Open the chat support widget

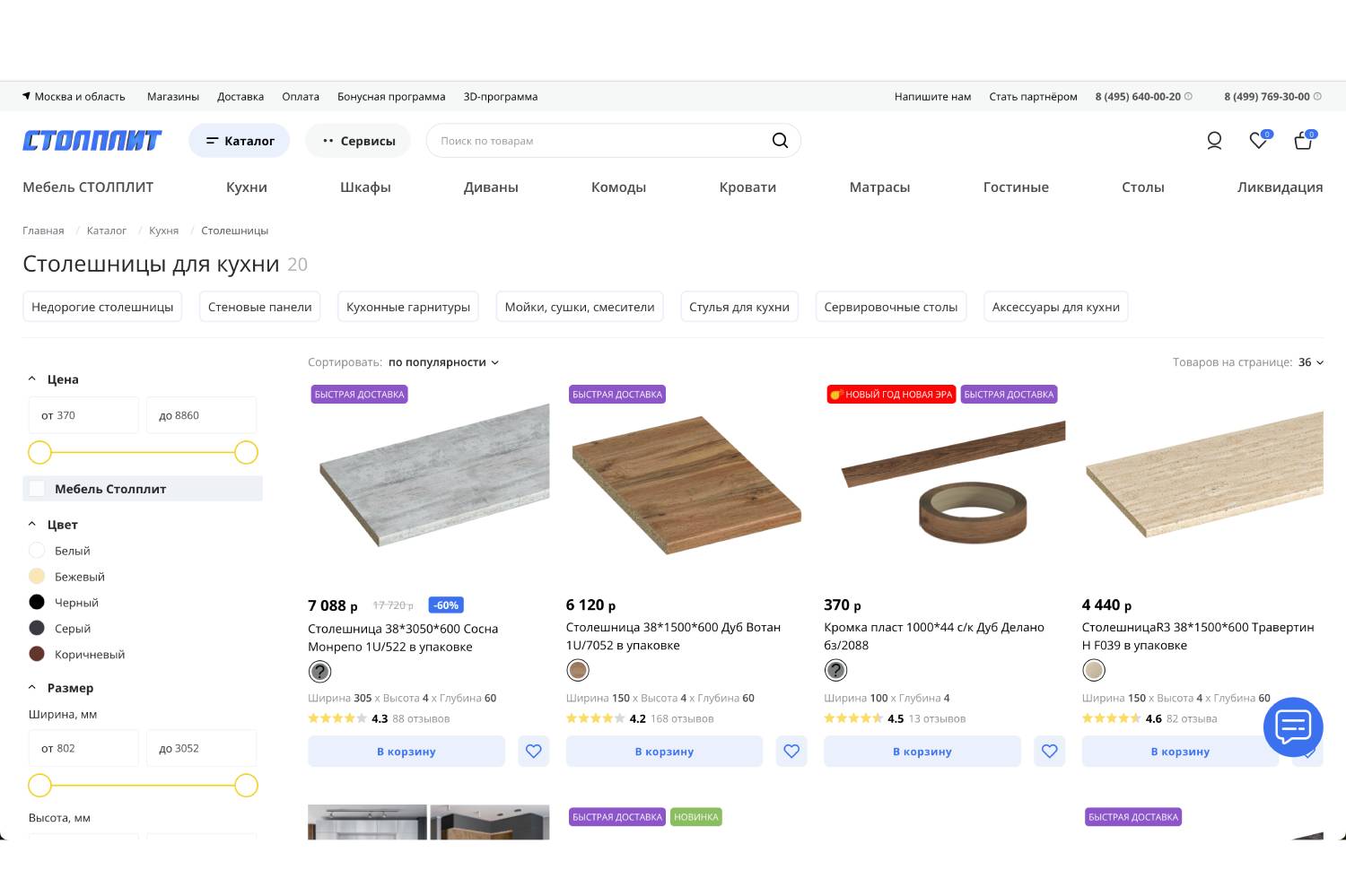1293,726
